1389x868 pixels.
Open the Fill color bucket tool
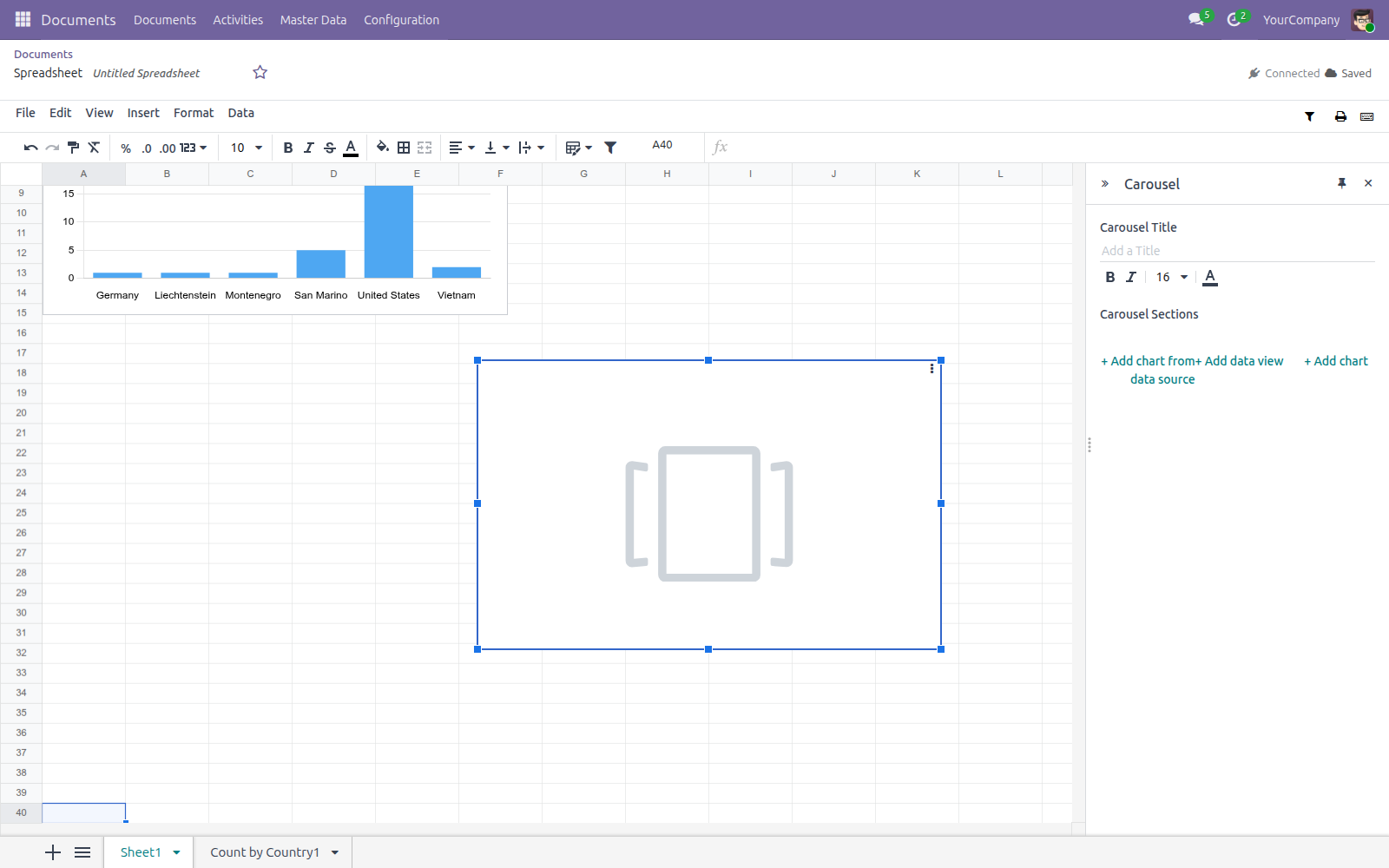click(382, 148)
